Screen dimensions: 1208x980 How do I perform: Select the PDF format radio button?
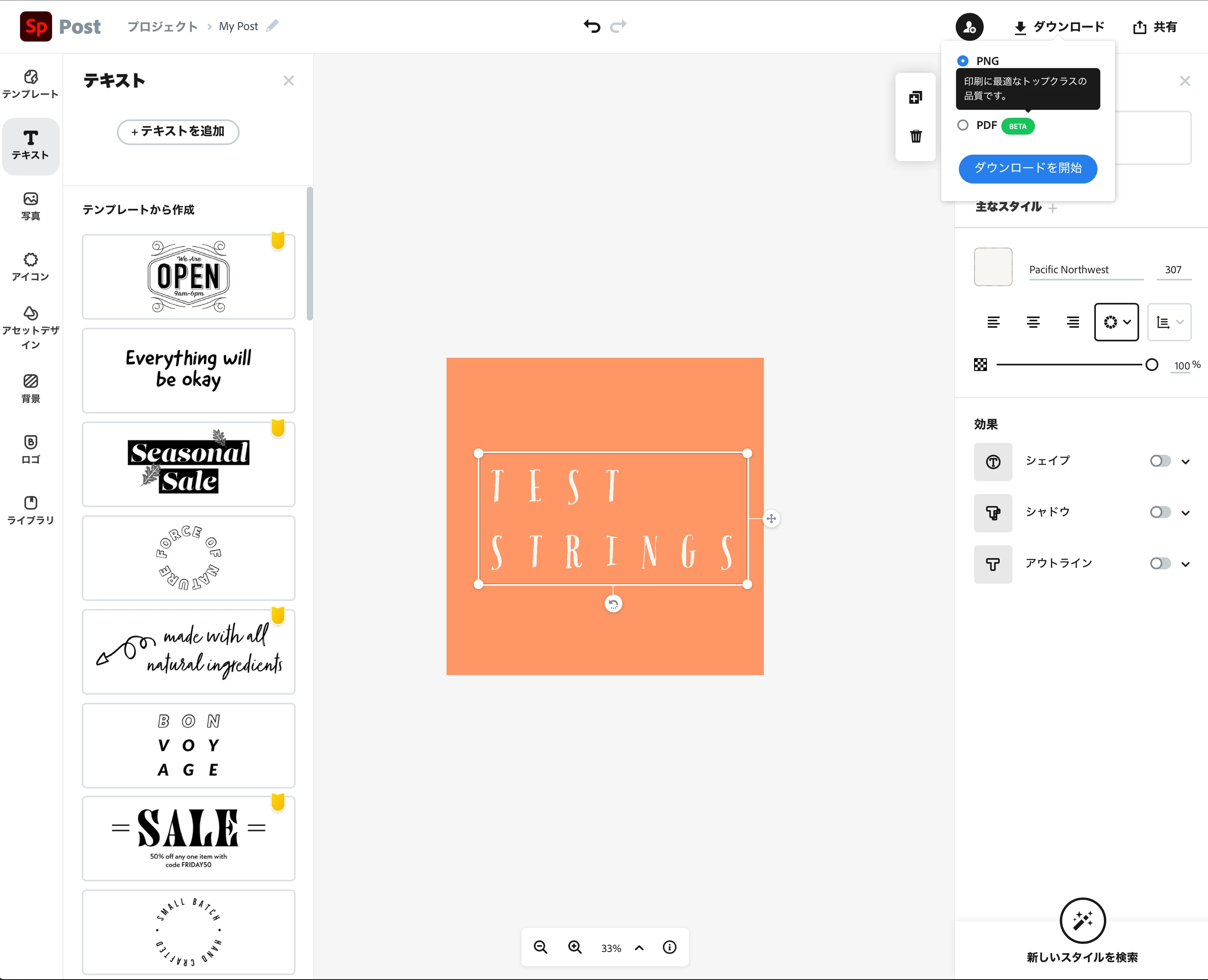point(962,125)
